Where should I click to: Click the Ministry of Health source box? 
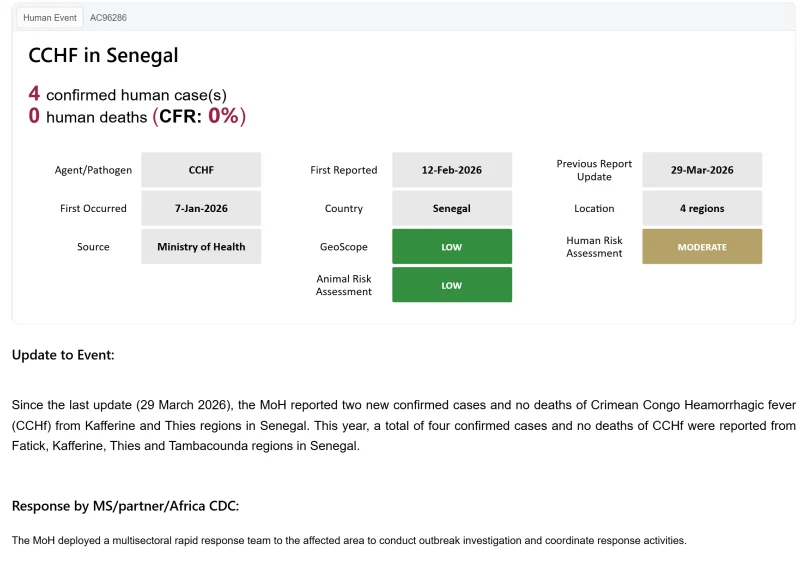(201, 247)
